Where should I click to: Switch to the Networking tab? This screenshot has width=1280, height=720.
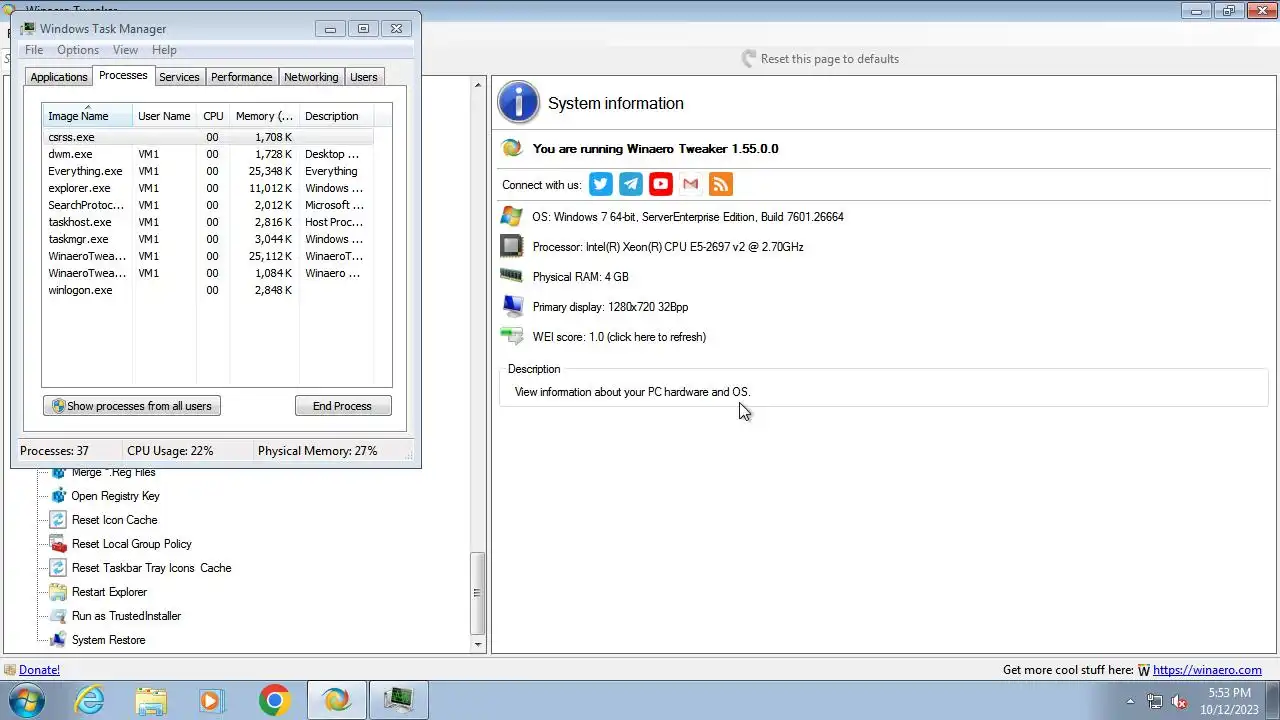click(x=311, y=77)
